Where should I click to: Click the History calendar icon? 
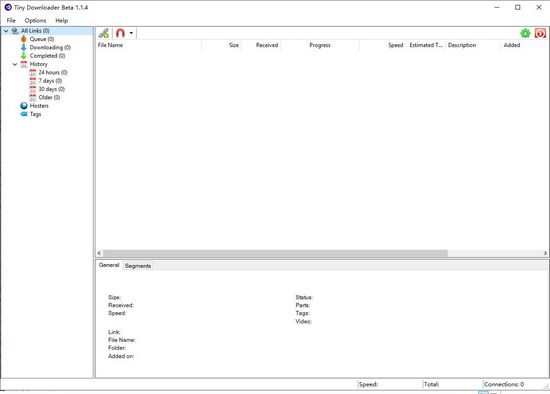pos(24,64)
